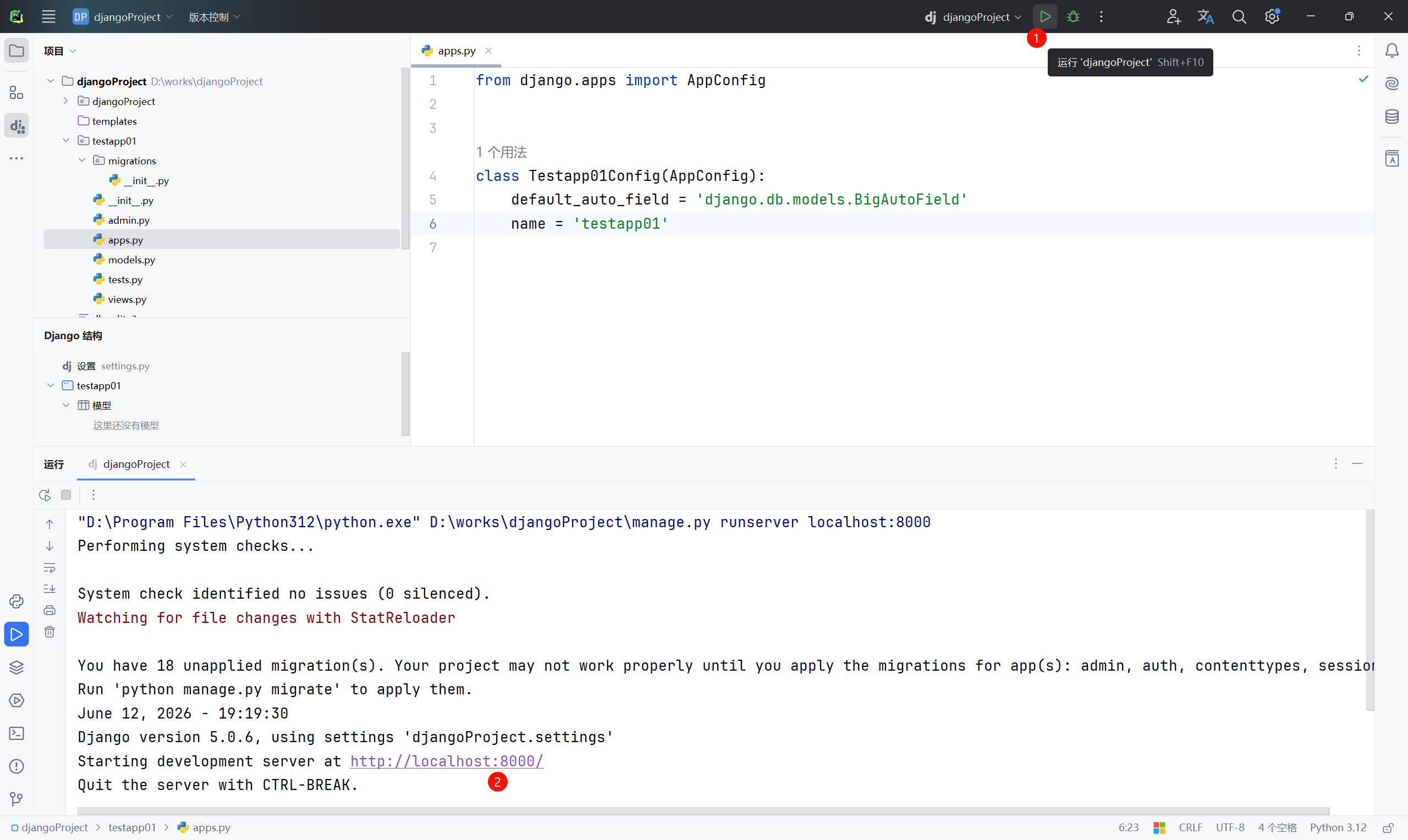Open the Project tool window folder icon
The height and width of the screenshot is (840, 1408).
pos(16,51)
